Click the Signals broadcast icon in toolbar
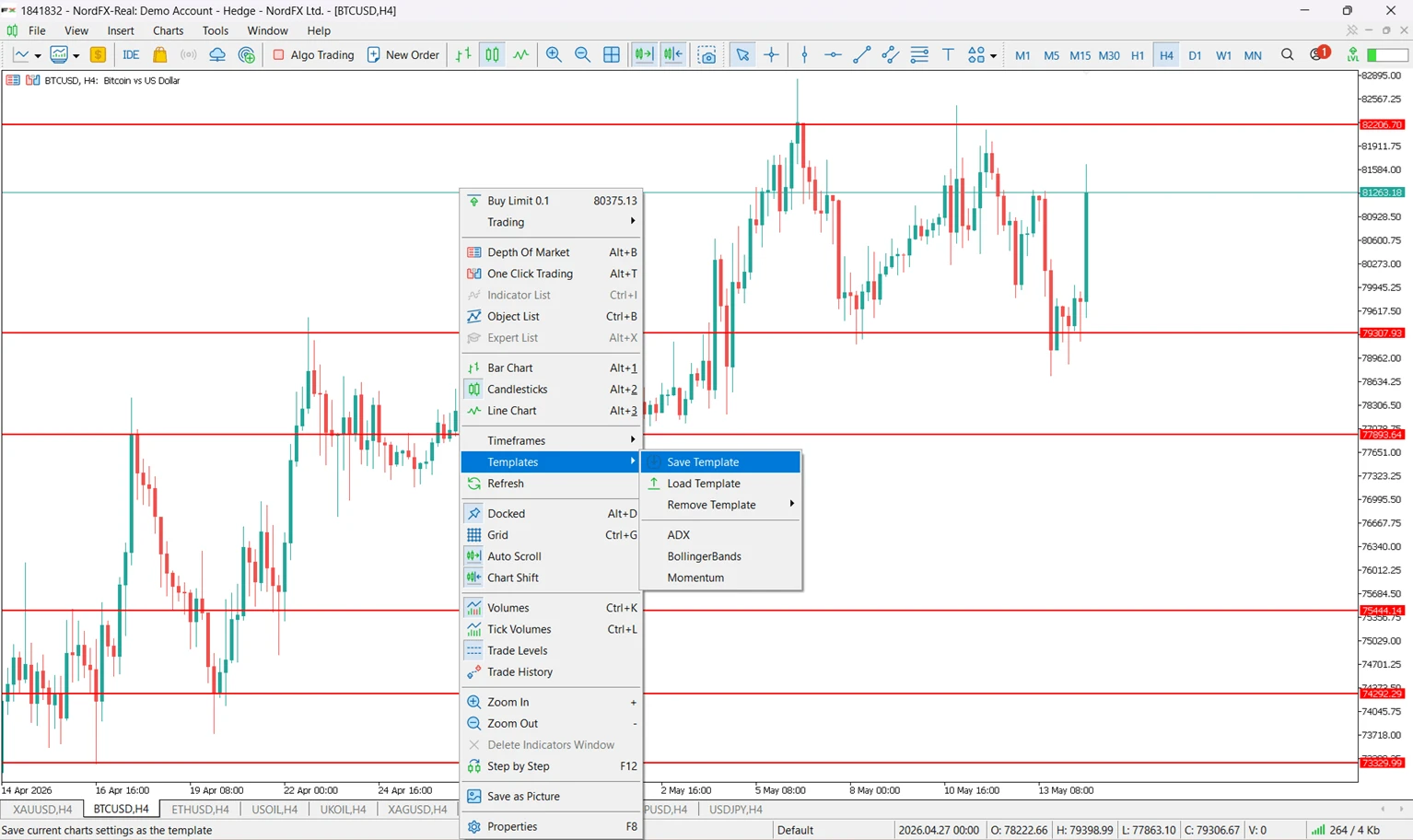The width and height of the screenshot is (1413, 840). coord(188,55)
